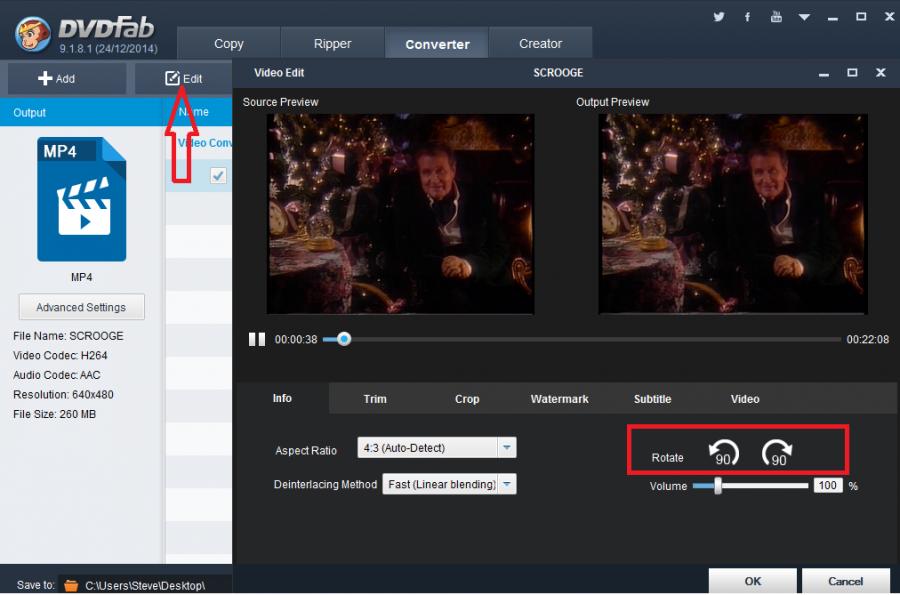The width and height of the screenshot is (900, 595).
Task: Open the Edit video button
Action: pos(184,79)
